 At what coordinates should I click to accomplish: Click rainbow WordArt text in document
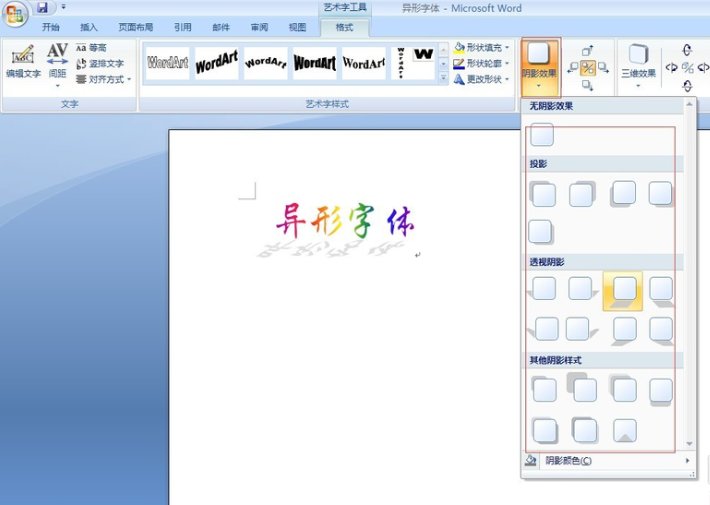345,221
